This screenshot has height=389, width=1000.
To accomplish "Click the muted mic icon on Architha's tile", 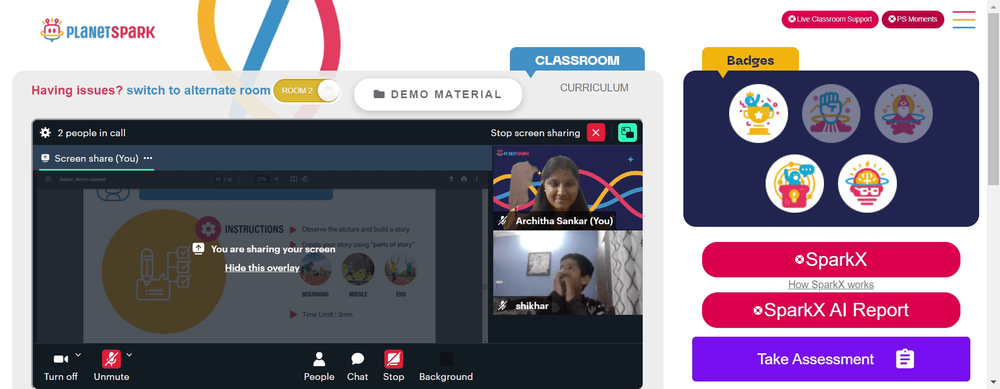I will point(503,221).
